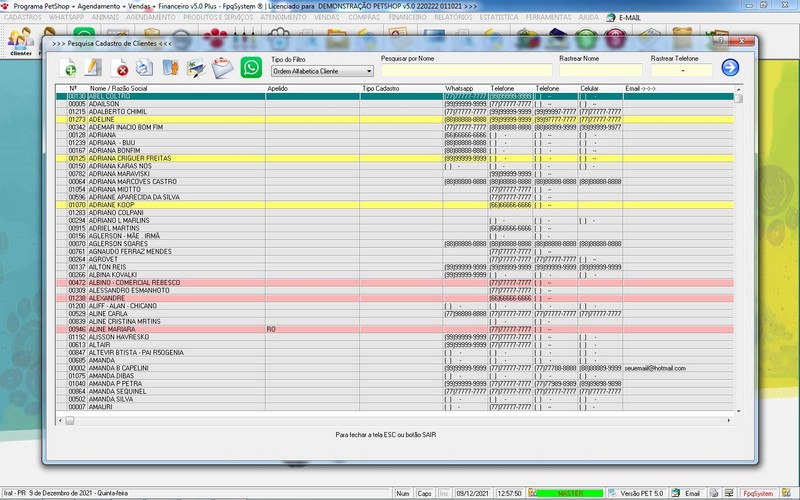Click the seuemail@hotmail.com email cell
Screen dimensions: 800x500
[655, 368]
